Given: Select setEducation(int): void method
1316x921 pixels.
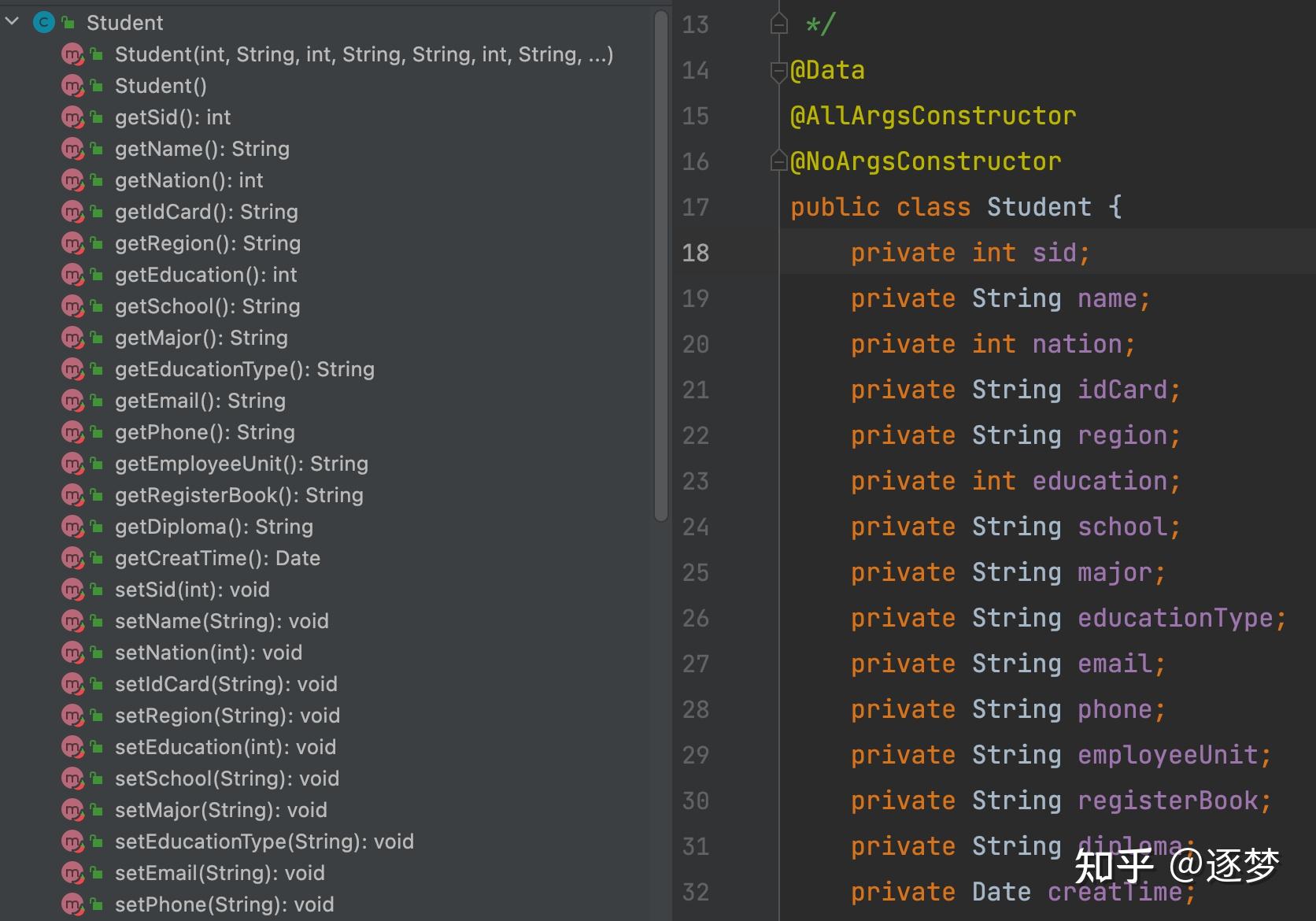Looking at the screenshot, I should [x=225, y=747].
